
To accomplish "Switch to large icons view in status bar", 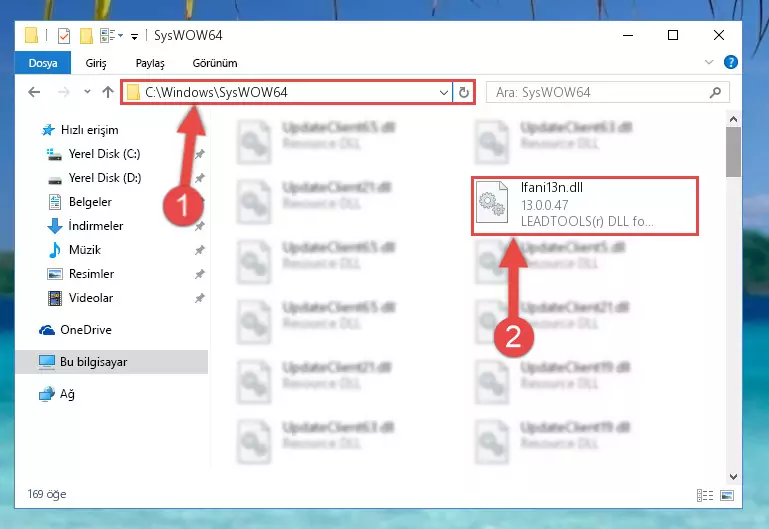I will (727, 496).
